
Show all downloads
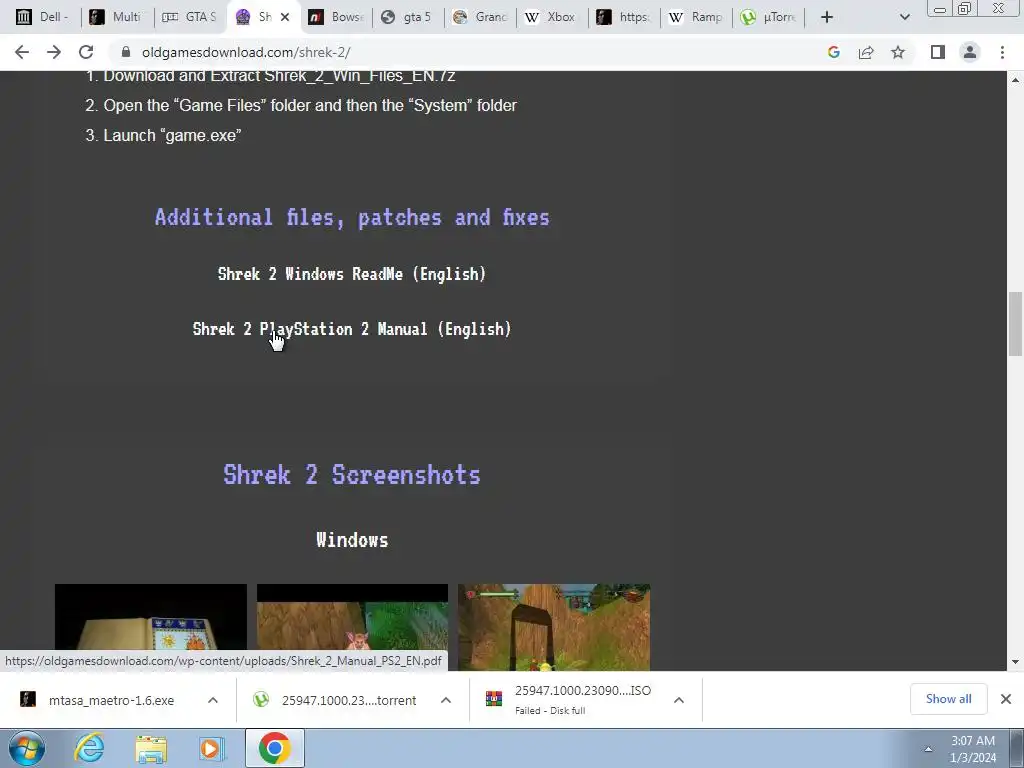[948, 699]
